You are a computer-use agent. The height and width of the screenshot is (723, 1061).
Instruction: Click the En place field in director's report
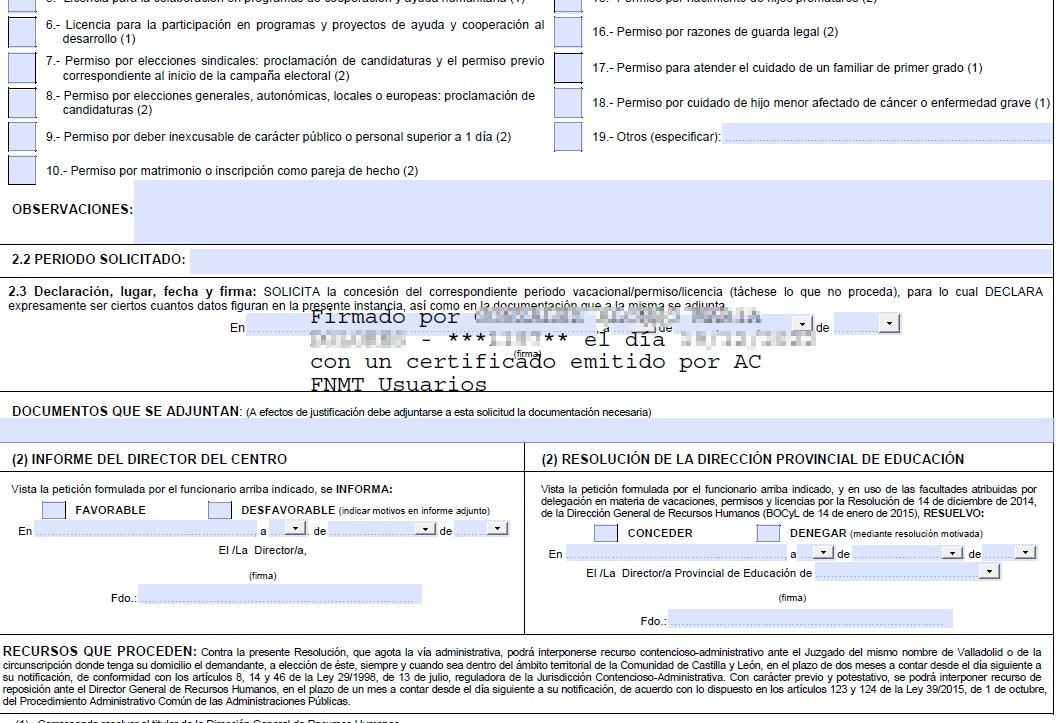(x=145, y=529)
